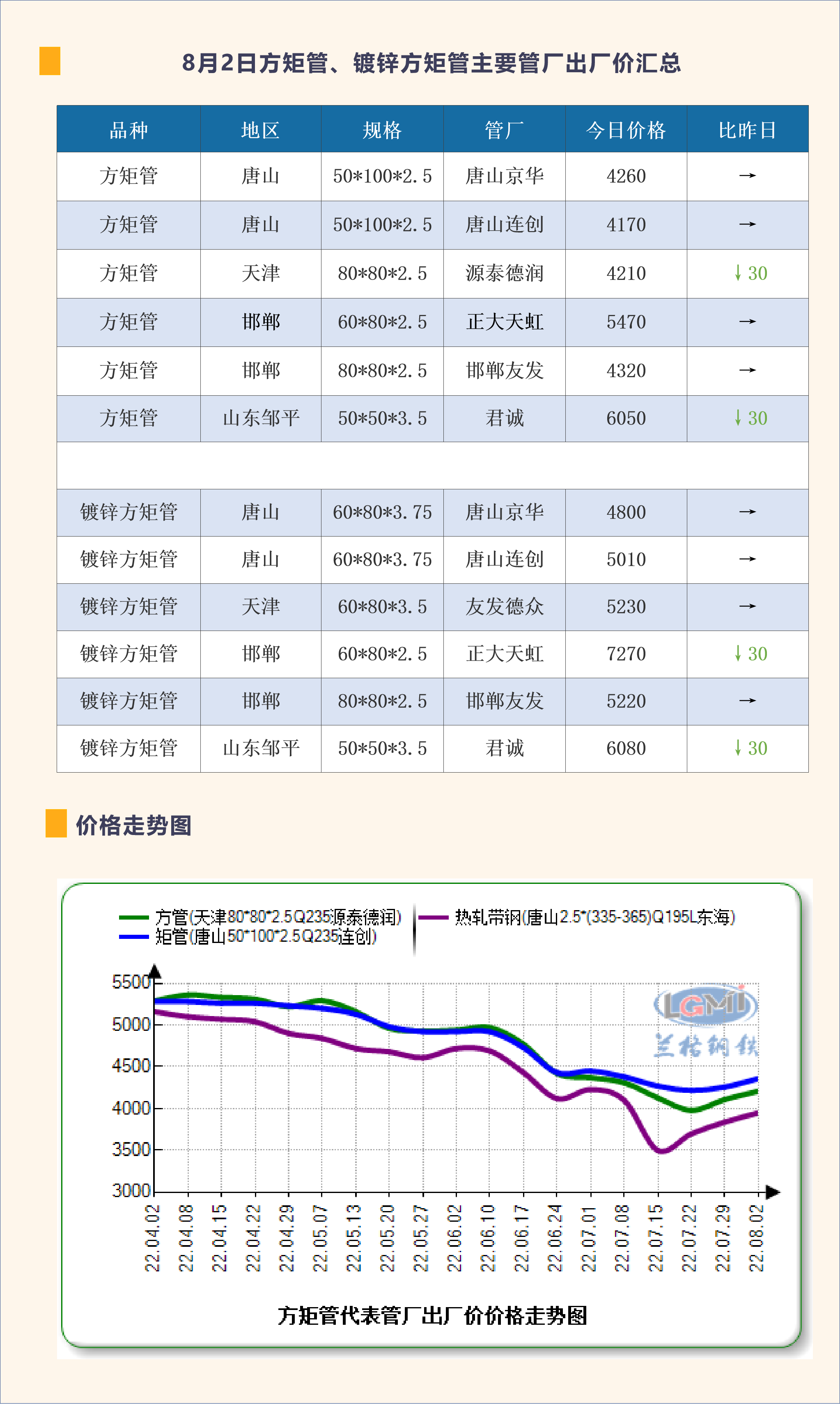
Task: Click the blue legend line for 矩管 连创
Action: [x=134, y=936]
